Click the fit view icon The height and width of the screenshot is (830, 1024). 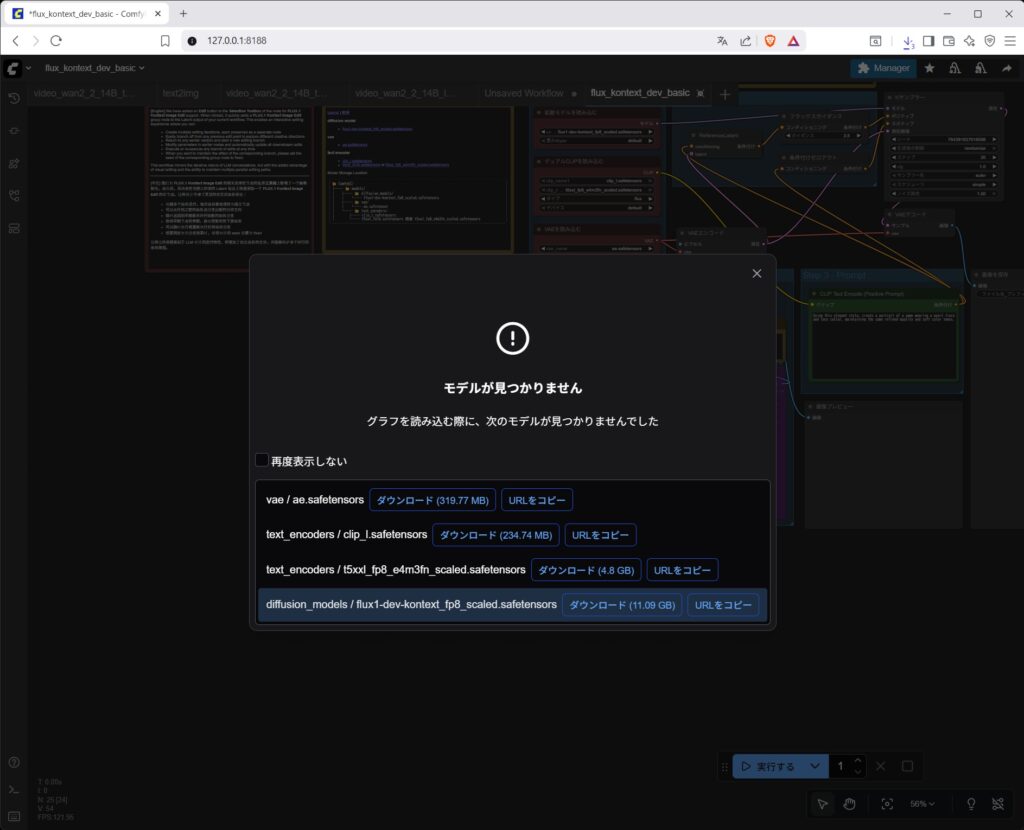pos(887,803)
